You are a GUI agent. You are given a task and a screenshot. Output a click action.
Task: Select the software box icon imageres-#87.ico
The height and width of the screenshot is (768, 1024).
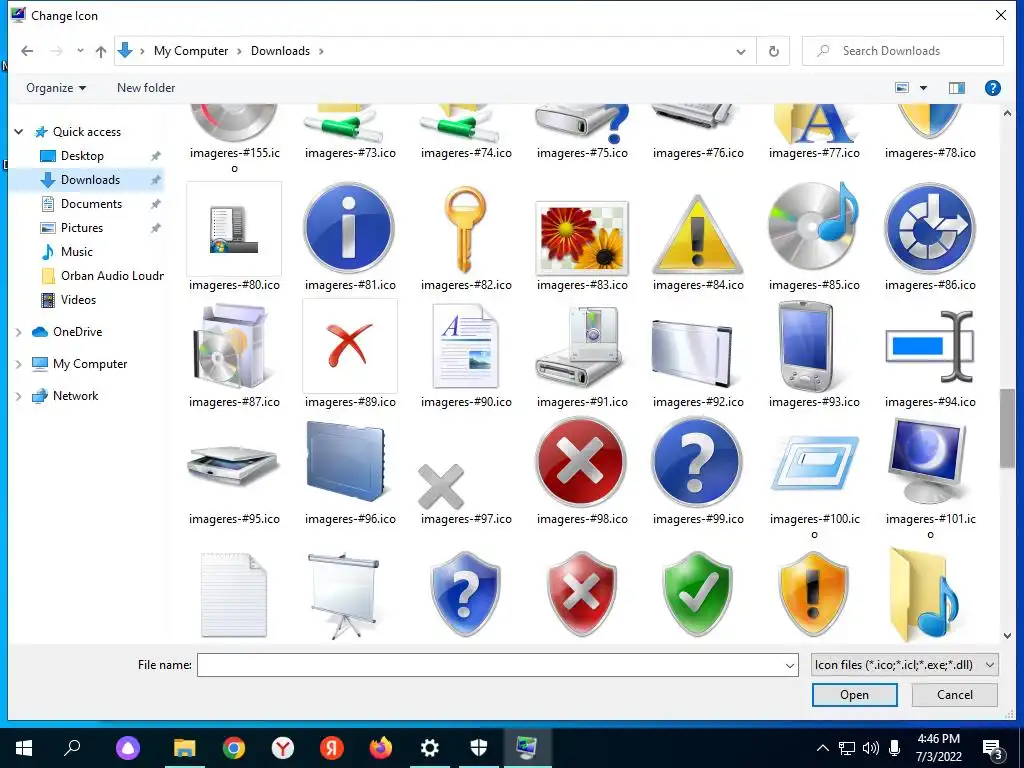[x=232, y=347]
